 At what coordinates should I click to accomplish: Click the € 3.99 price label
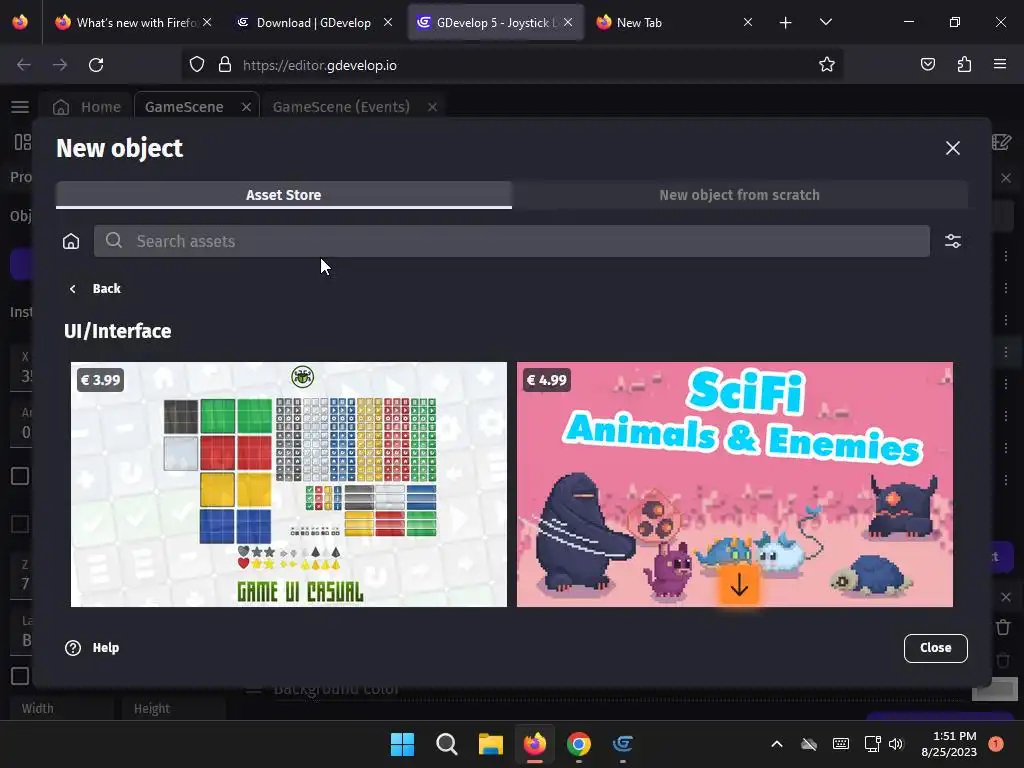[101, 380]
